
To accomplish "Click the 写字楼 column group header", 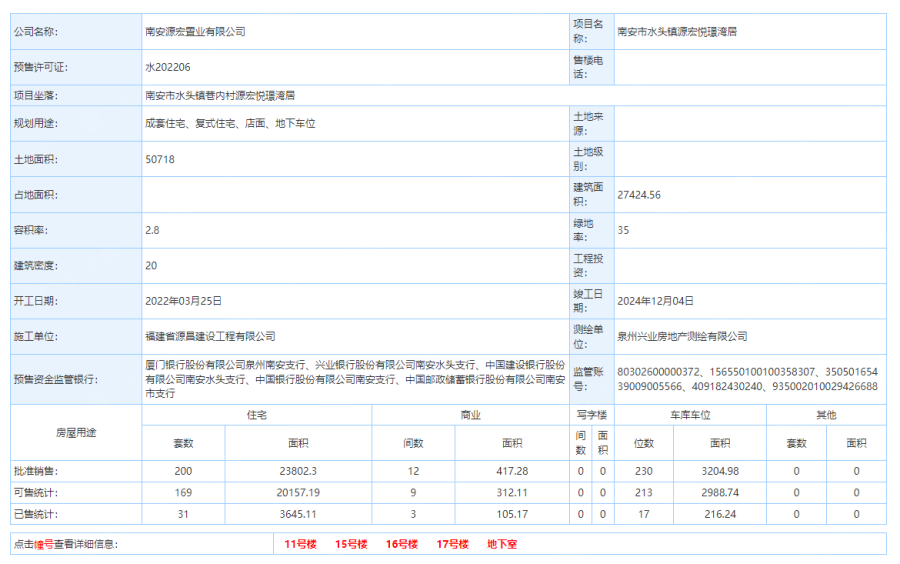I will coord(592,415).
